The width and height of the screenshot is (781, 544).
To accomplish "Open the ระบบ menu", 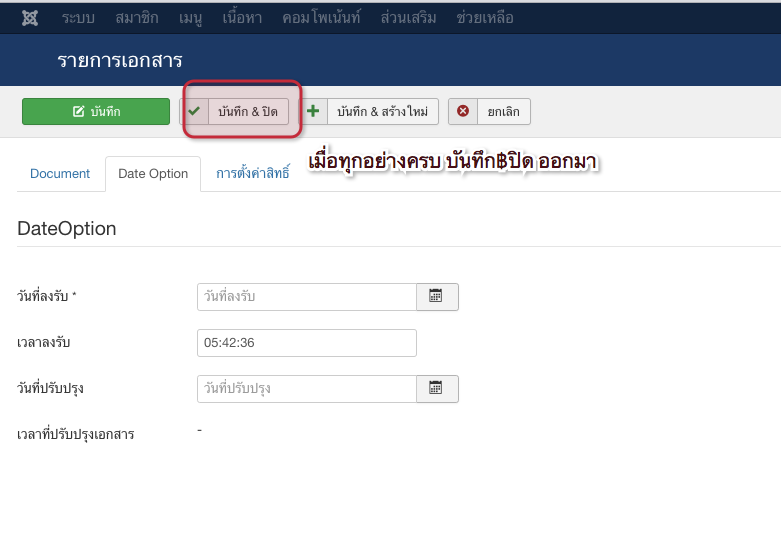I will click(79, 18).
